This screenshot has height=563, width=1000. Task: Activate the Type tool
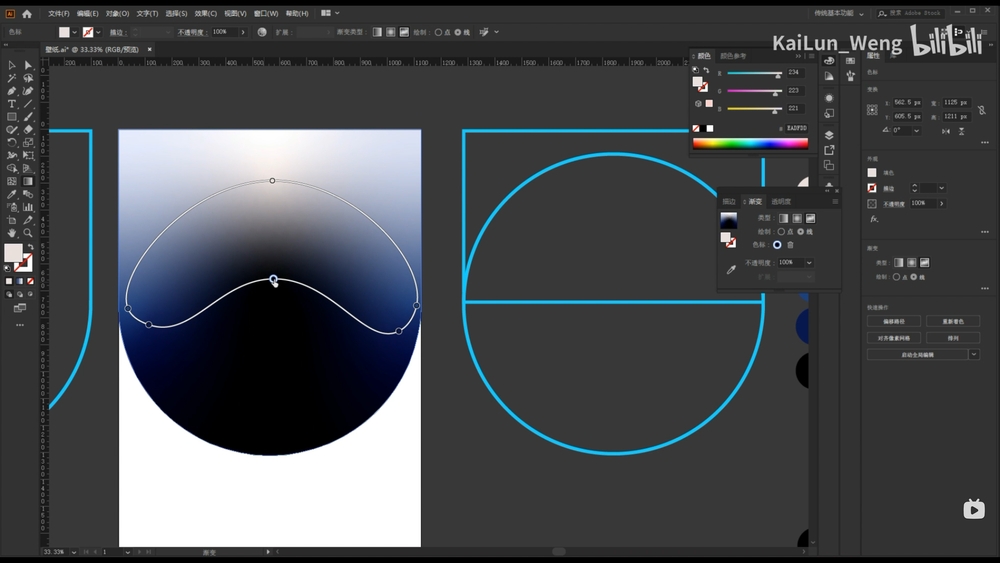click(x=11, y=104)
